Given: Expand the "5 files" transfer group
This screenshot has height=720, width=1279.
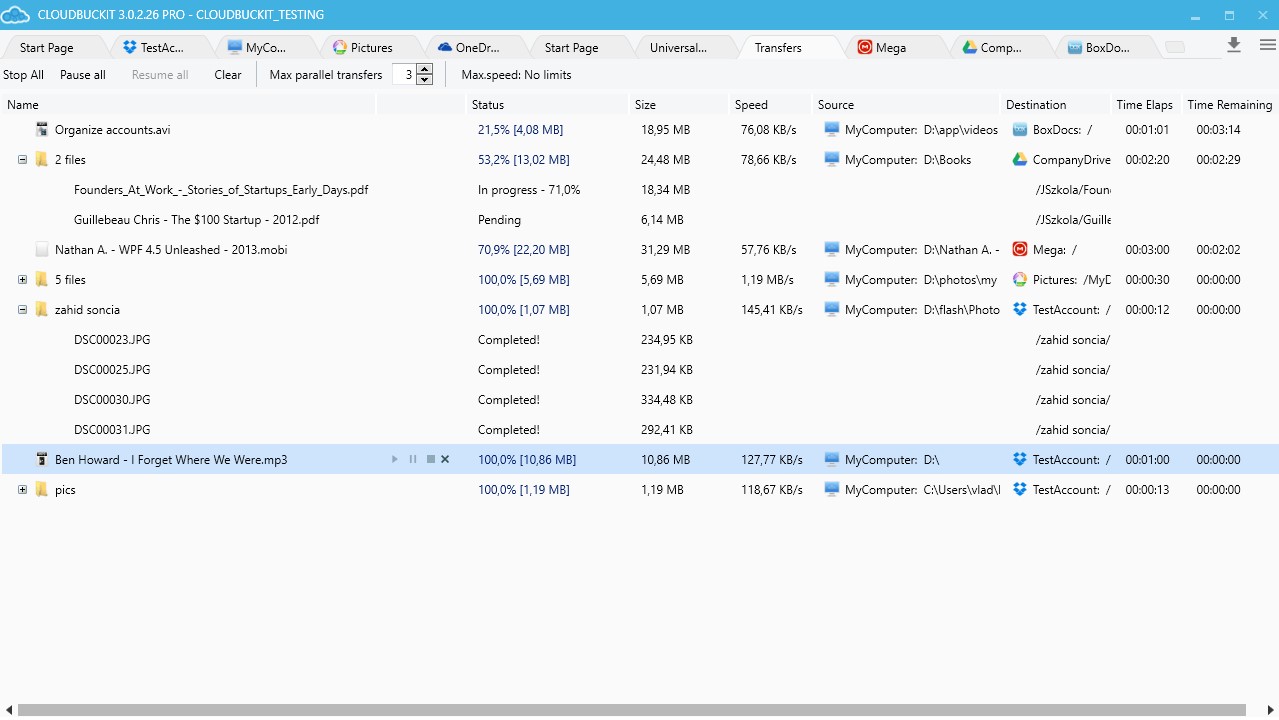Looking at the screenshot, I should (x=22, y=280).
